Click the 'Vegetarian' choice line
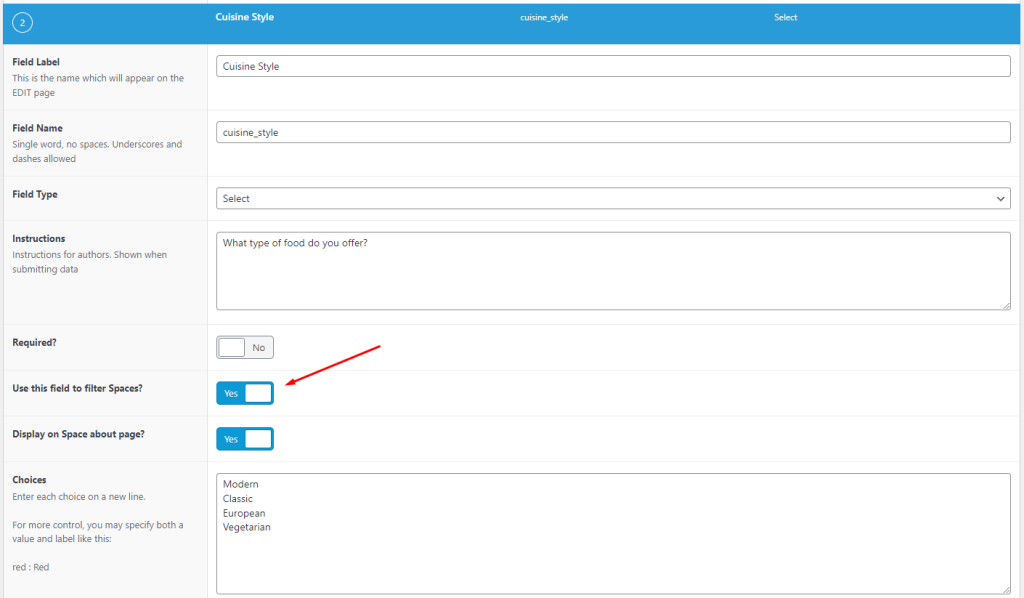The width and height of the screenshot is (1024, 598). click(x=246, y=527)
